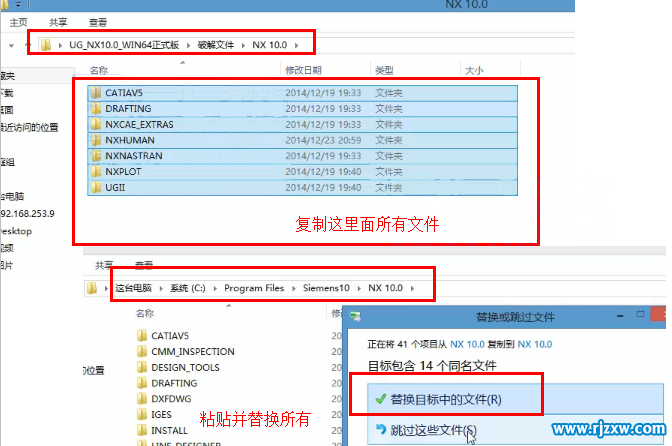
Task: Select the CMM_INSPECTION folder
Action: pos(186,351)
